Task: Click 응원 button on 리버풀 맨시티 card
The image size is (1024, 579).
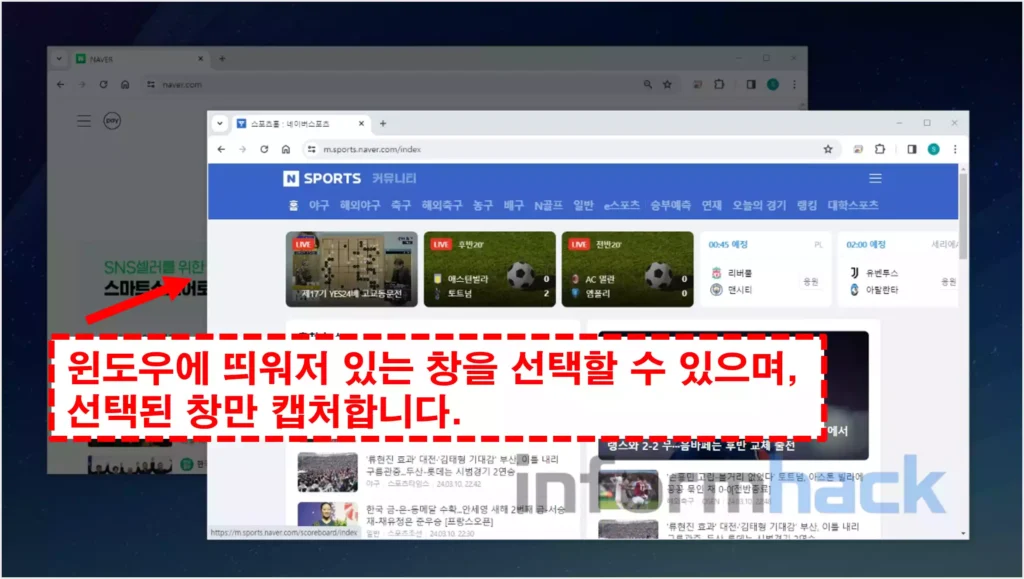Action: click(x=810, y=281)
